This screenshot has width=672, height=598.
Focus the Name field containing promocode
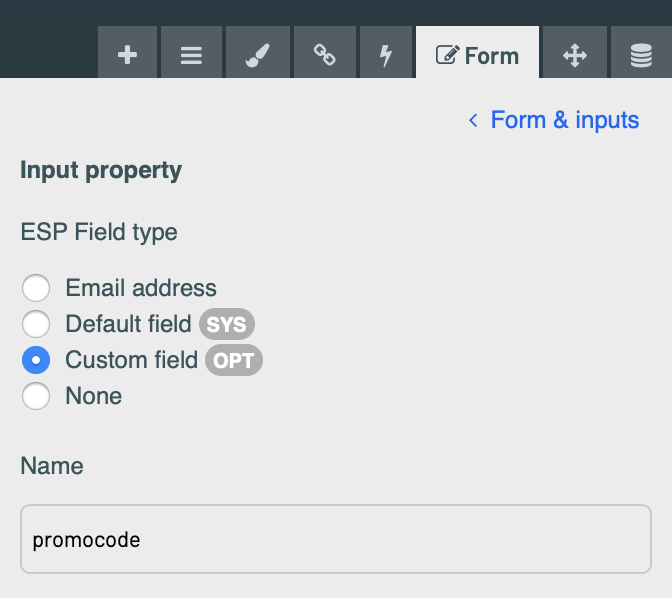pos(336,539)
